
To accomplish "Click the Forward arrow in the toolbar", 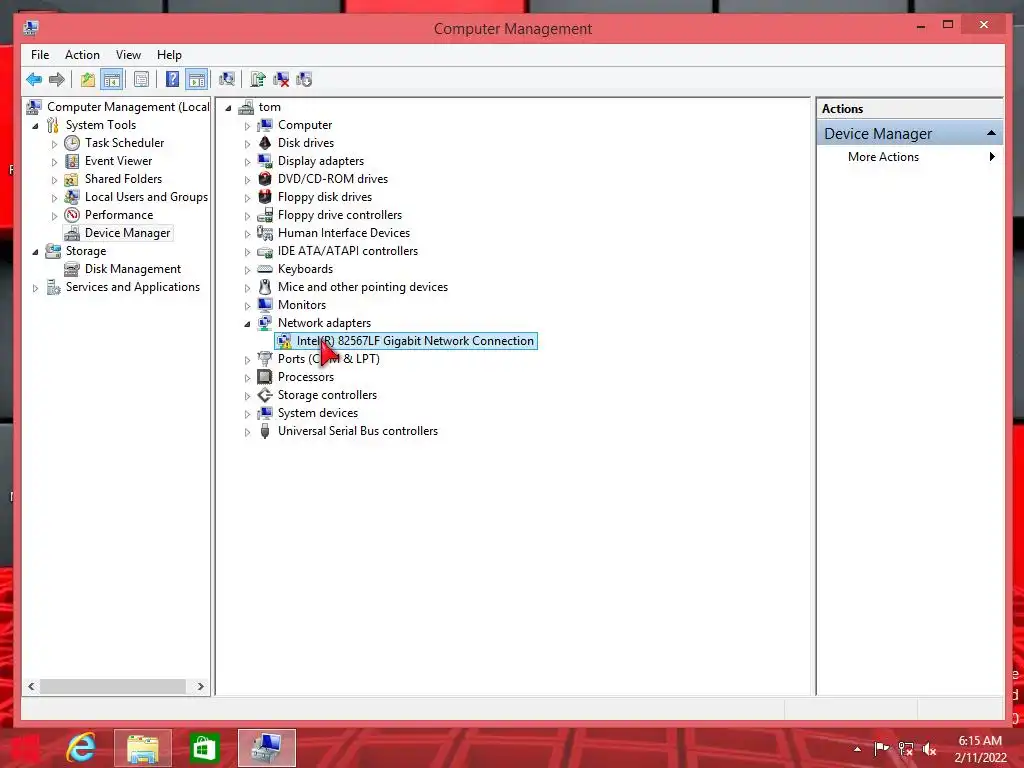I will point(57,80).
